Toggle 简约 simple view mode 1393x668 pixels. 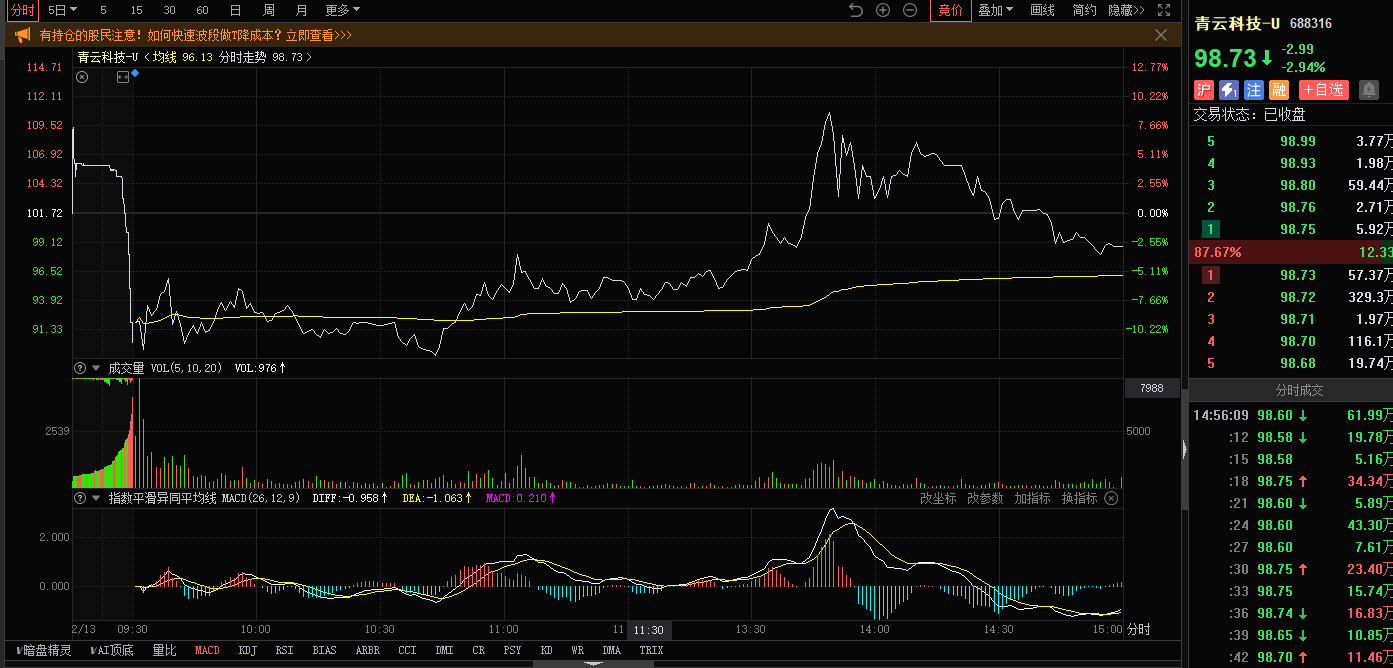tap(1084, 10)
